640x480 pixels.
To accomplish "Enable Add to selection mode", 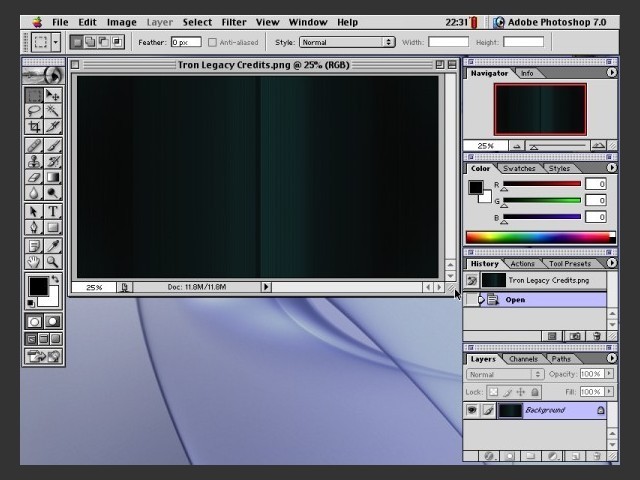I will (90, 42).
